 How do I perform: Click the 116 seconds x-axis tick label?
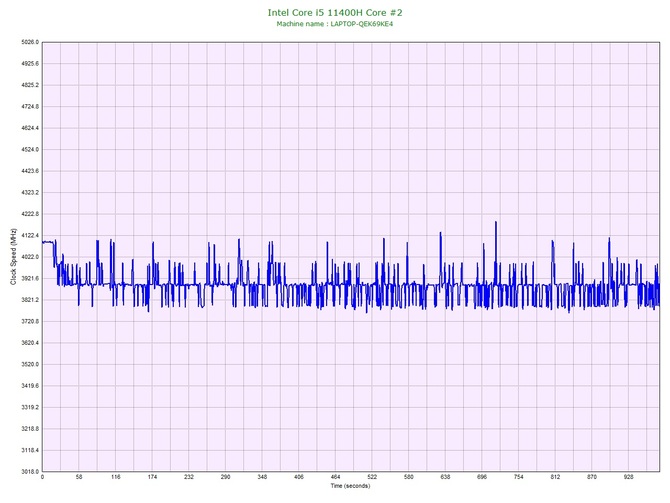(x=115, y=477)
